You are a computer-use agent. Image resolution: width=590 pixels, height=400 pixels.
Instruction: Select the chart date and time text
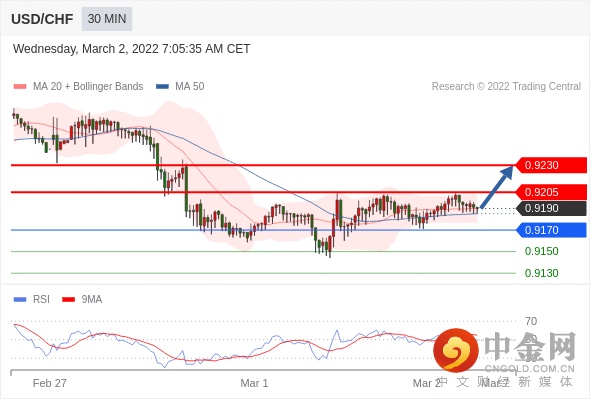point(131,49)
